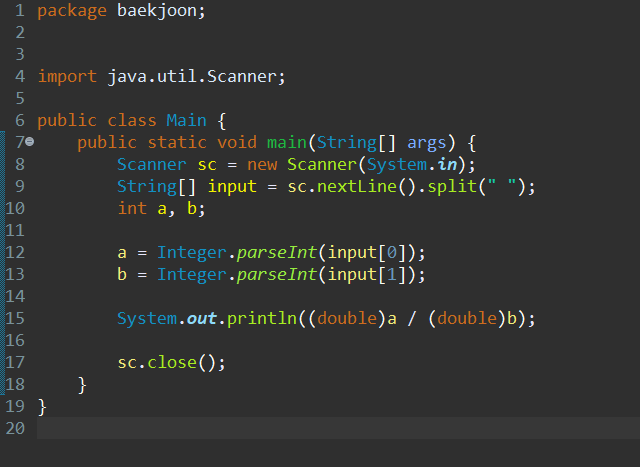
Task: Click the class name 'Main' on line 6
Action: (186, 120)
